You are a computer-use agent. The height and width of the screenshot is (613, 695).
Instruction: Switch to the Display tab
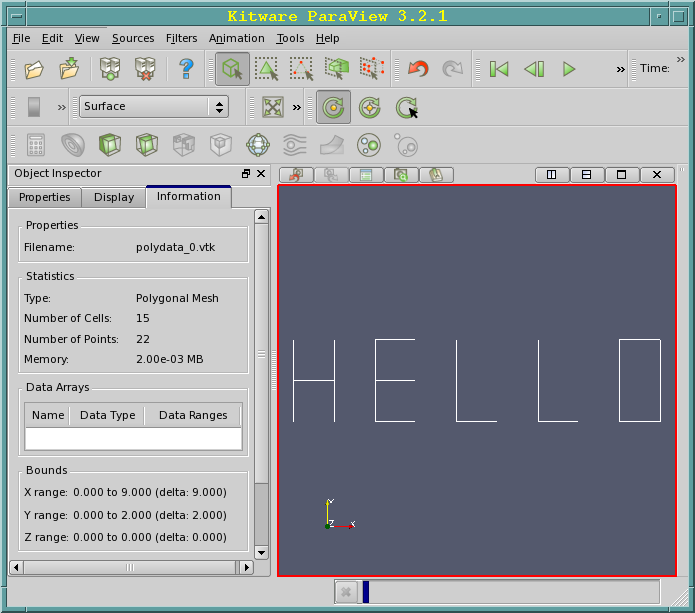(113, 197)
